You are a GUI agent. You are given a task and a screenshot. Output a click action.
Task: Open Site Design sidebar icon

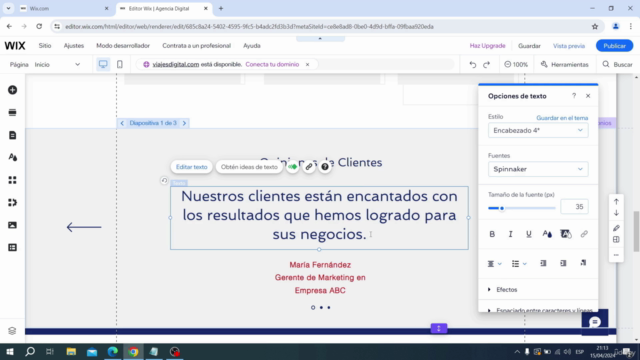pos(12,158)
